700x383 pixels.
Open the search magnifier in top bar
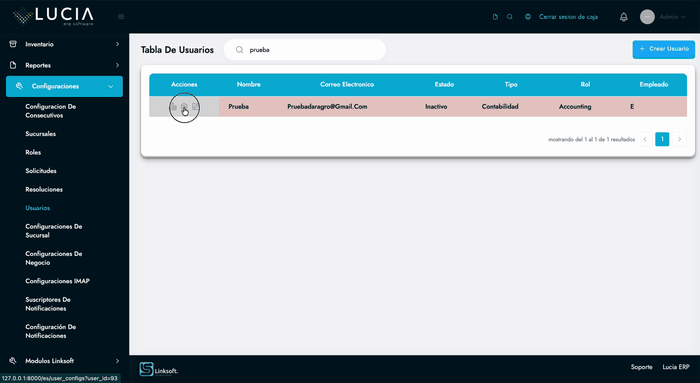point(510,17)
